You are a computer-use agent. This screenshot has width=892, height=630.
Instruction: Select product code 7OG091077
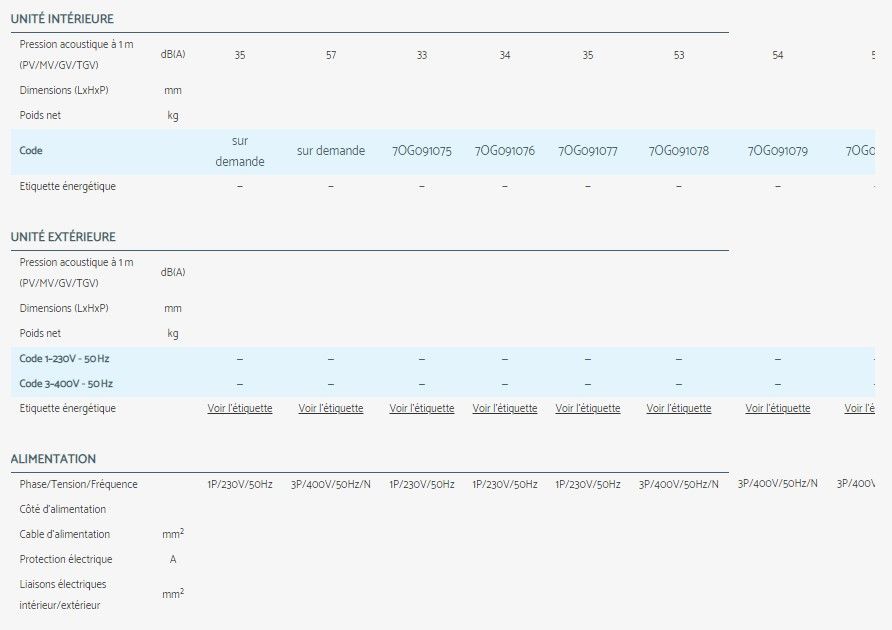587,151
